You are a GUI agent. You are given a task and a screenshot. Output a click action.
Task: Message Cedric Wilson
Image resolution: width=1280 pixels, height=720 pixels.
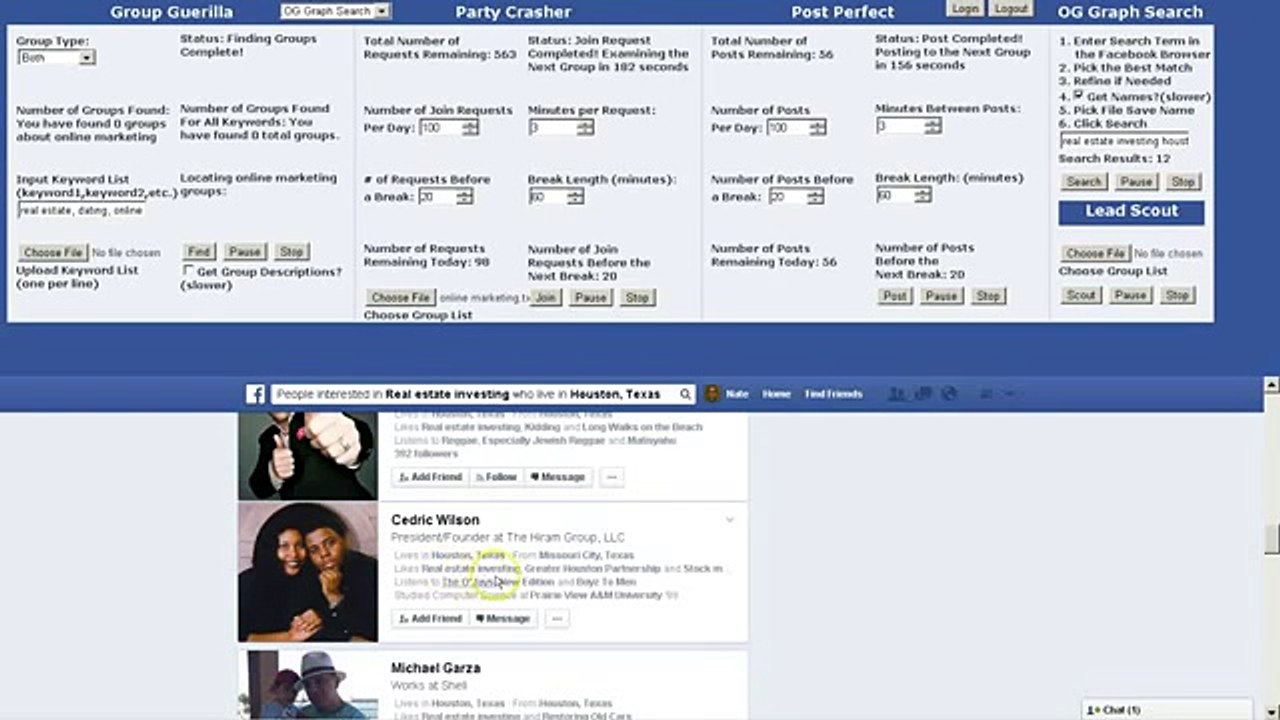tap(503, 619)
